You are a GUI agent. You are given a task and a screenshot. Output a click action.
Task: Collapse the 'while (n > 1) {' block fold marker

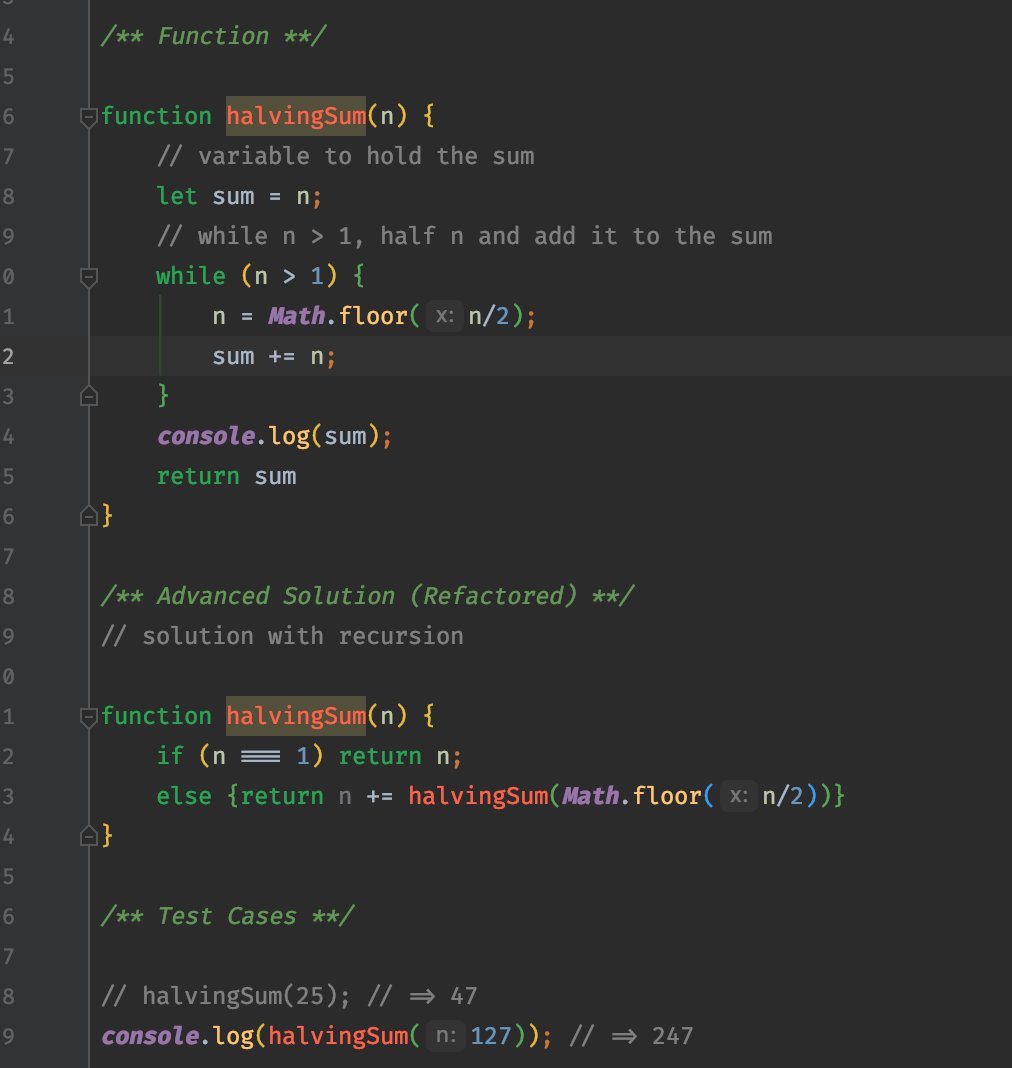coord(89,277)
